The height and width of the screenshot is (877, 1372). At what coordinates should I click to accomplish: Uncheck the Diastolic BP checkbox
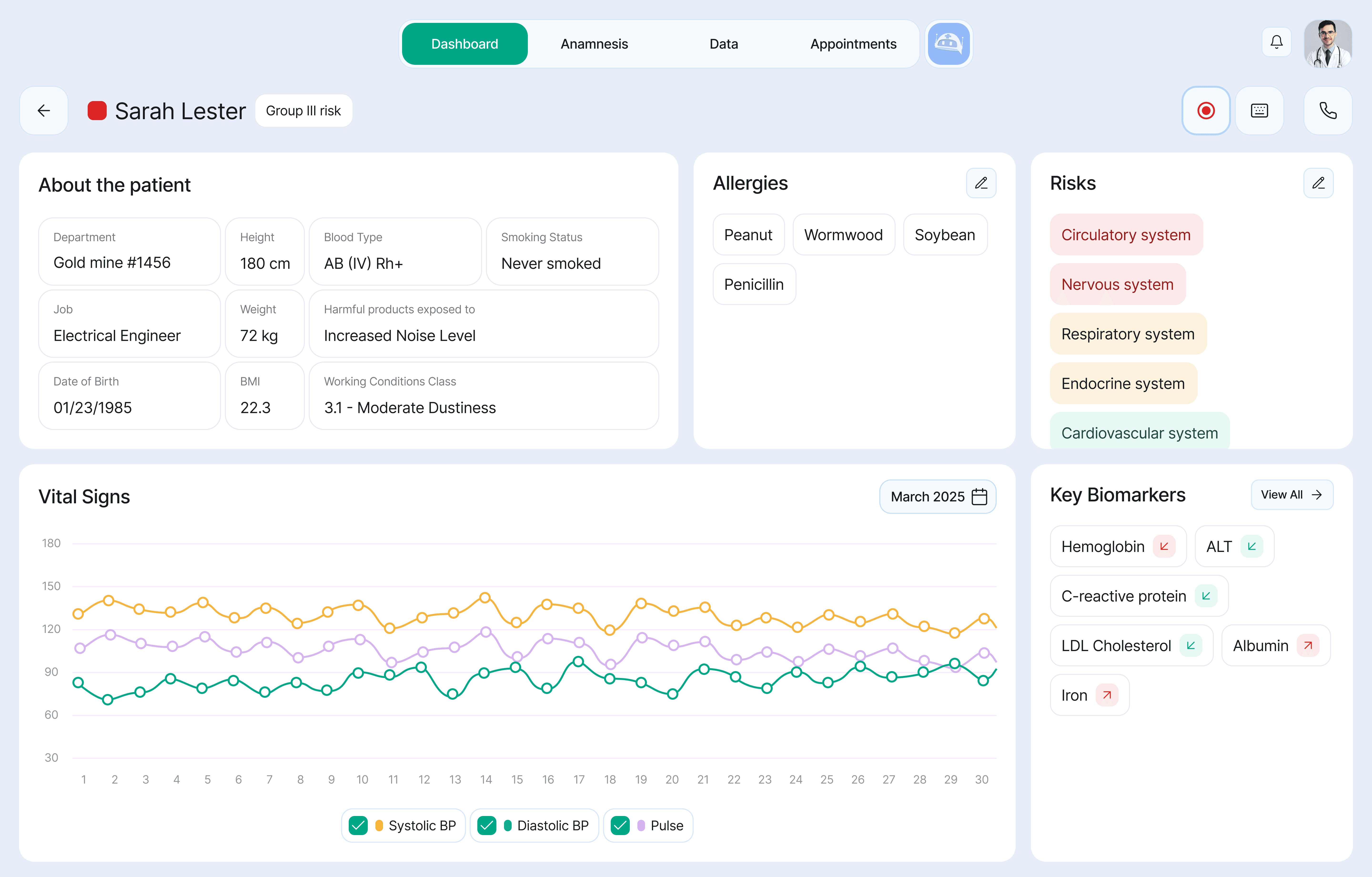coord(487,826)
